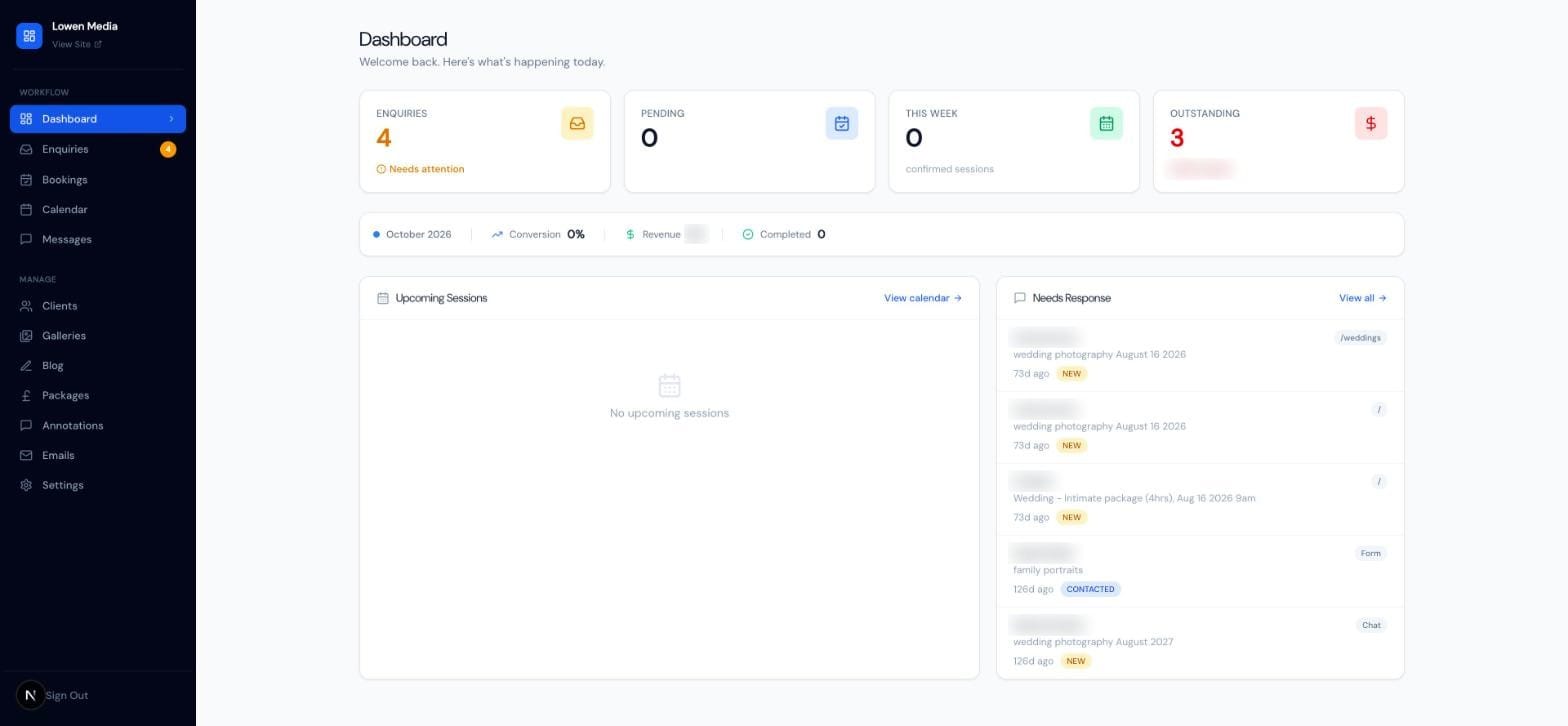Click the confirmed sessions label
The width and height of the screenshot is (1568, 726).
[x=949, y=169]
